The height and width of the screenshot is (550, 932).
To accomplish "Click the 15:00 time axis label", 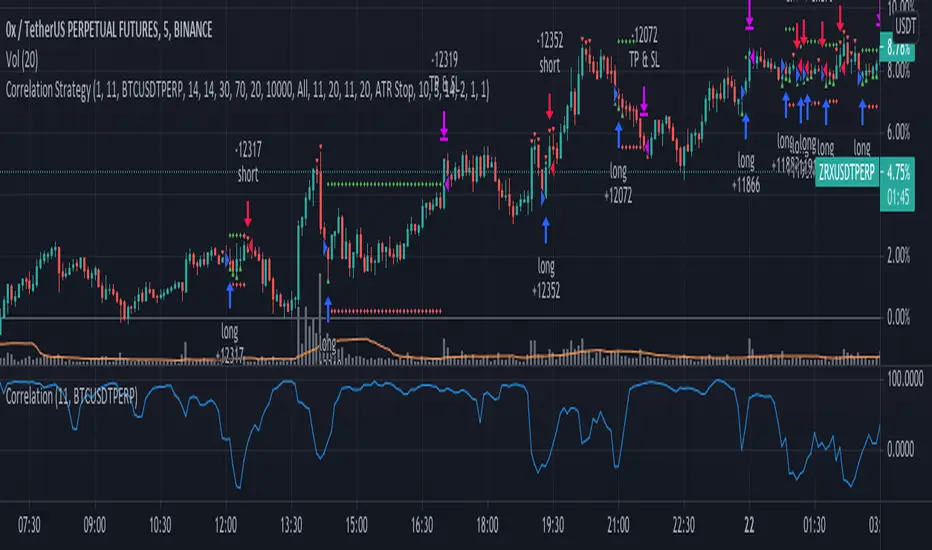I will (x=356, y=526).
